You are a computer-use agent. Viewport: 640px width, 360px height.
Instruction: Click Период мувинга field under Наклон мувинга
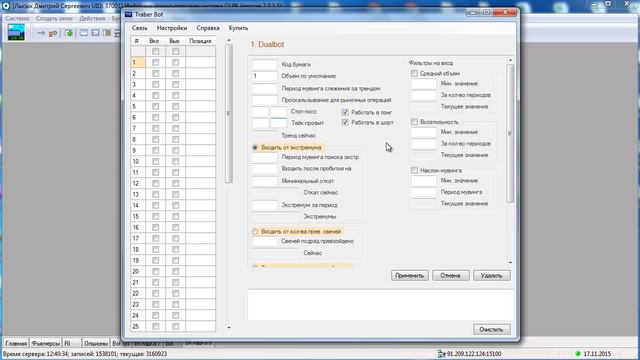(x=423, y=192)
